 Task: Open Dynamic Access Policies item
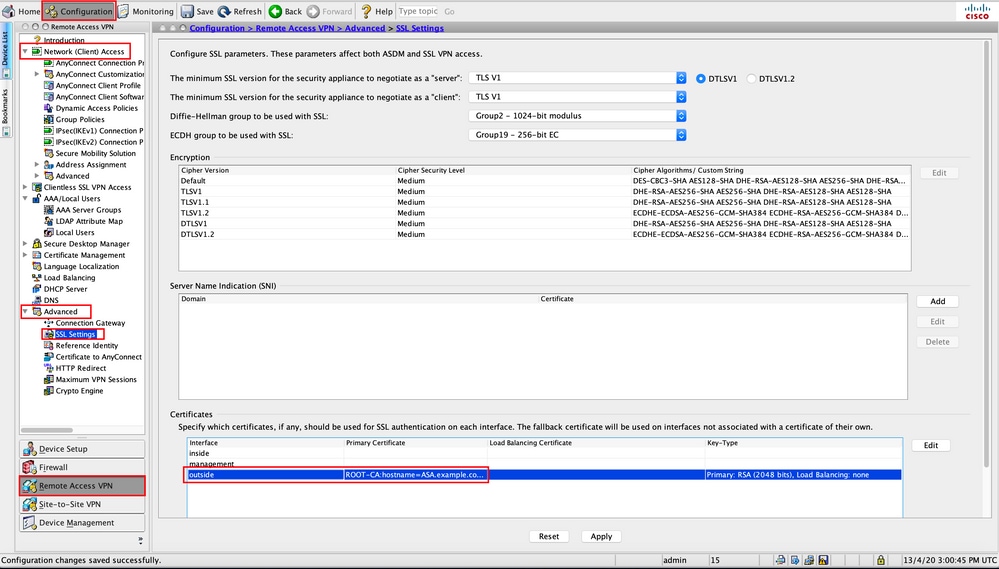pos(96,108)
